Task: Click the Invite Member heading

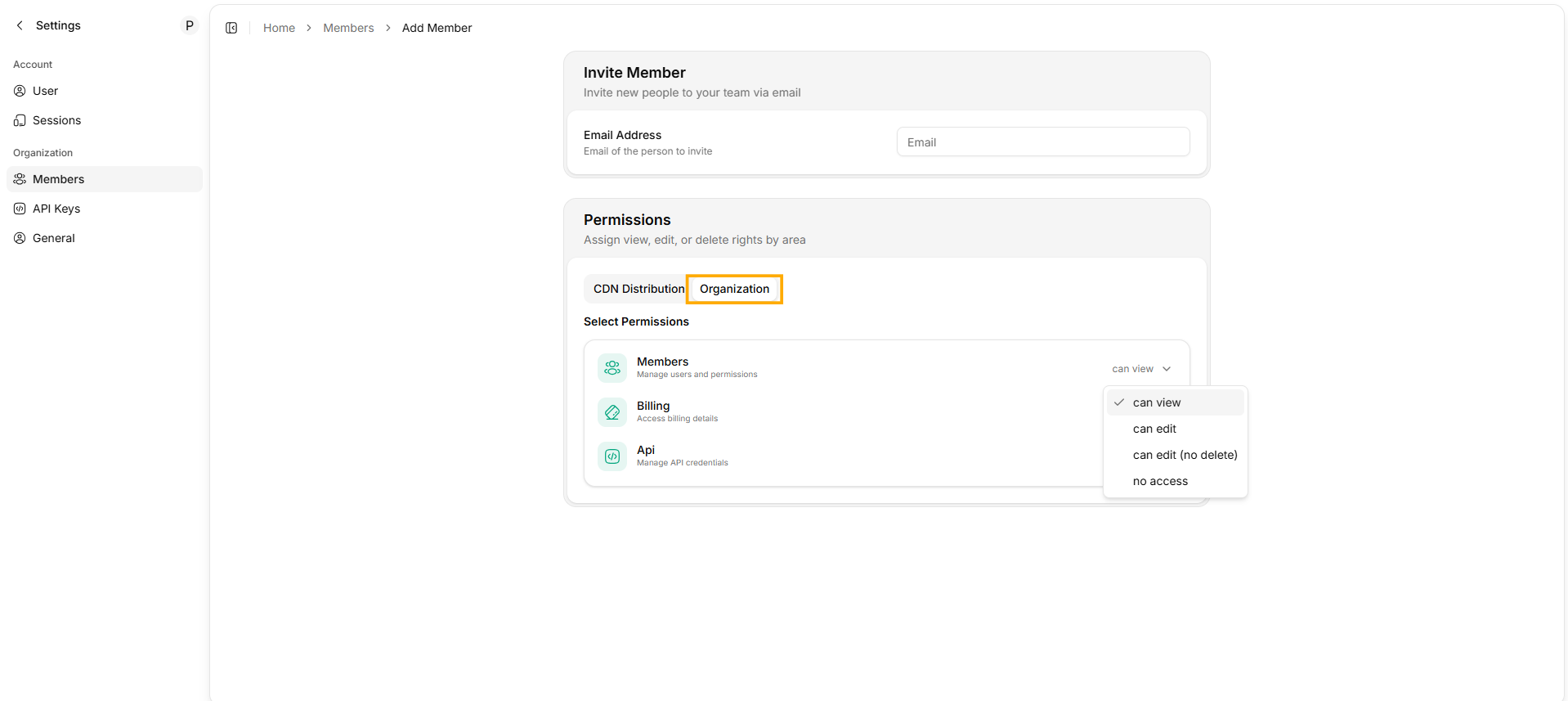Action: pyautogui.click(x=634, y=73)
